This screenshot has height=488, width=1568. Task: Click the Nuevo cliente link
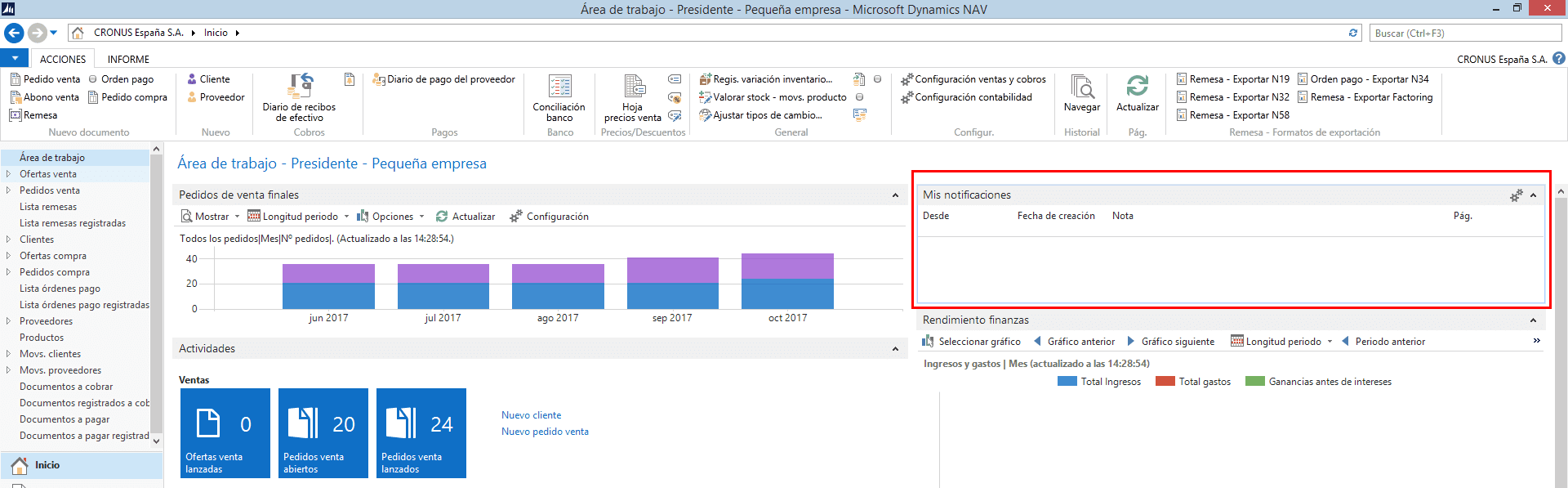coord(531,415)
